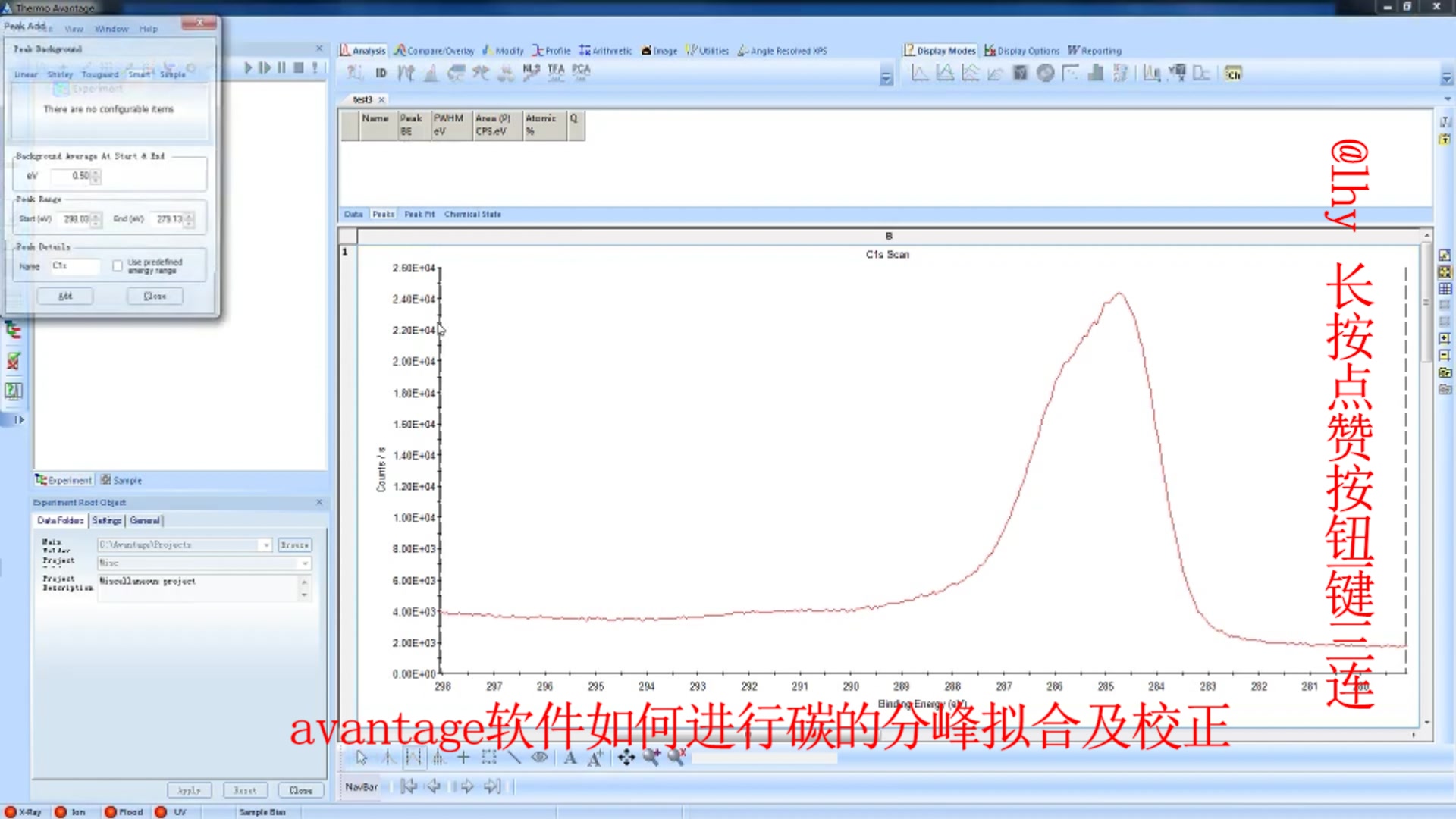
Task: Select the crosshair plus tool
Action: pos(463,757)
